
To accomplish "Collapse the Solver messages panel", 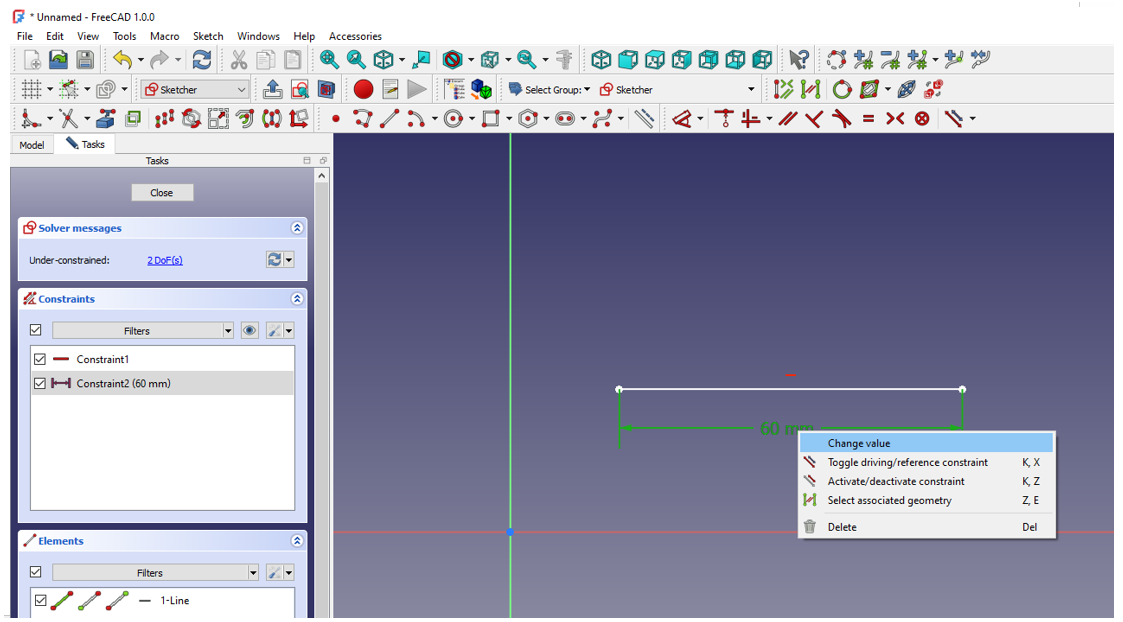I will coord(297,227).
